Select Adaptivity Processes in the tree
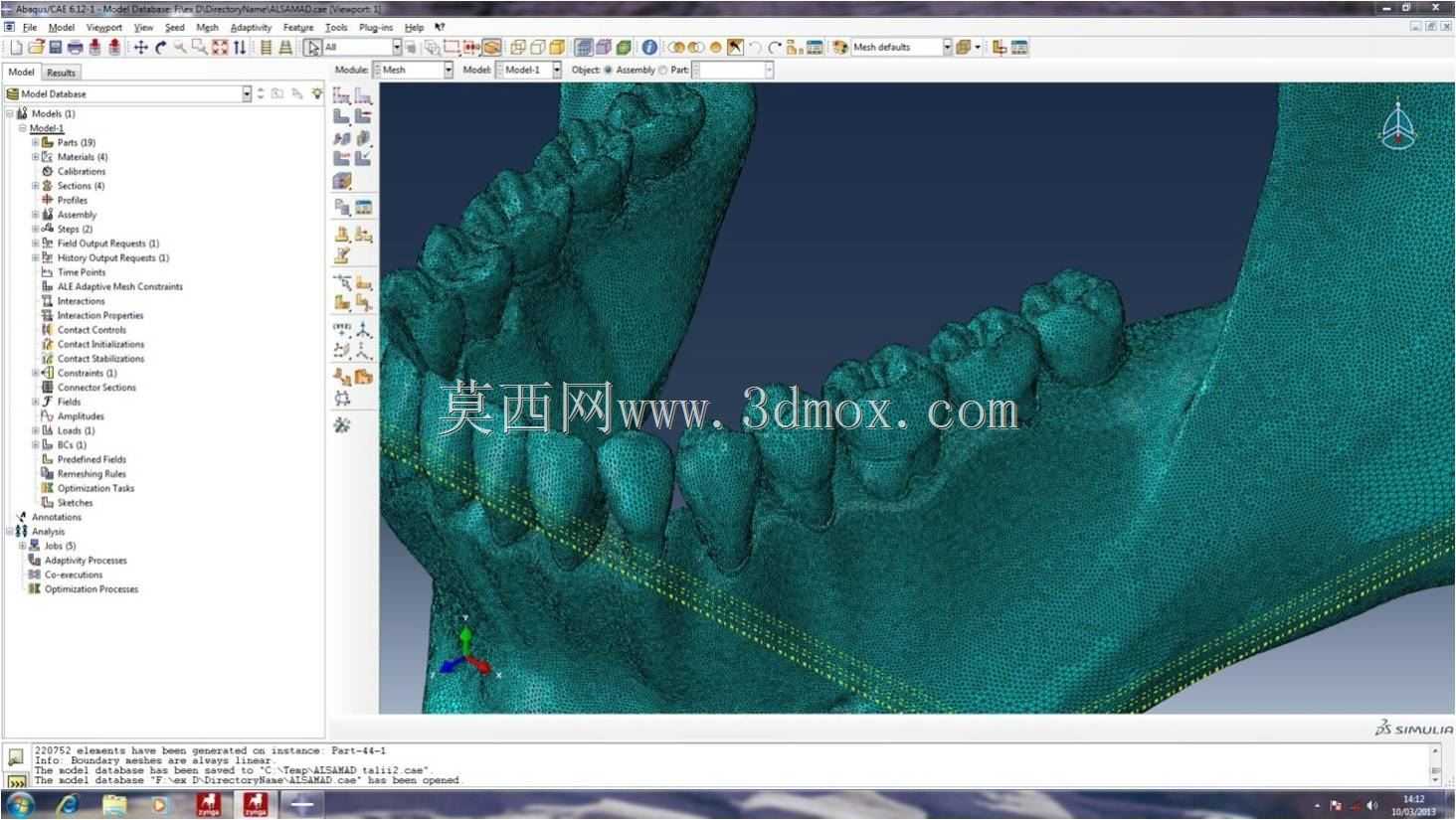This screenshot has height=820, width=1456. [x=86, y=561]
